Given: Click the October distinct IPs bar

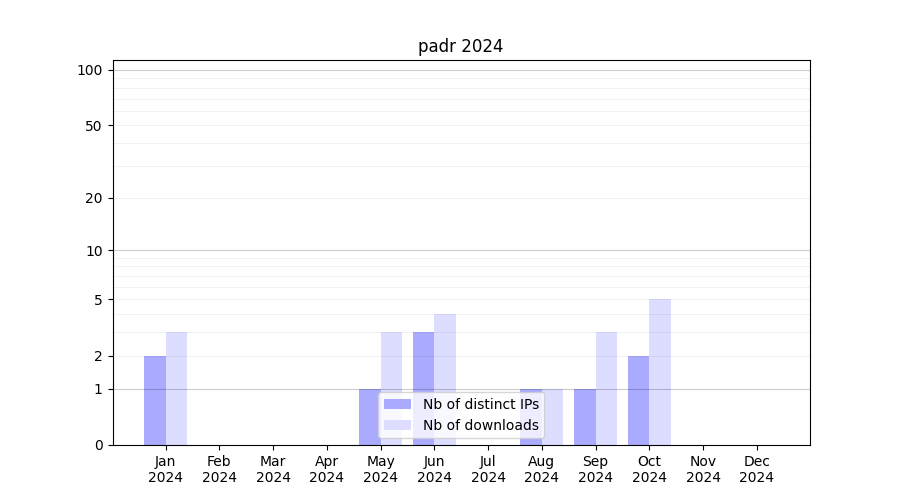Looking at the screenshot, I should pyautogui.click(x=638, y=400).
